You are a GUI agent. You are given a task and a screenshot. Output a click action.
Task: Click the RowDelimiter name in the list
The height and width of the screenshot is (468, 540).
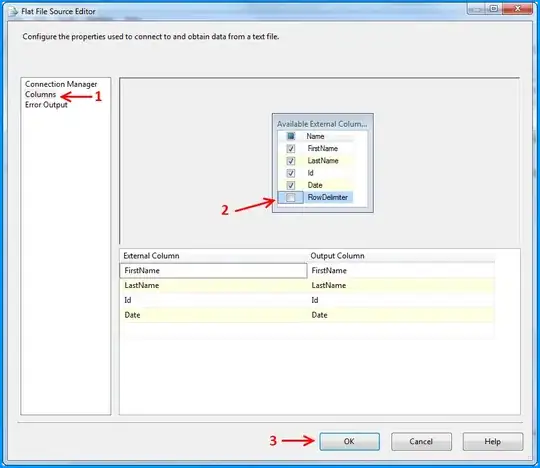(x=328, y=197)
